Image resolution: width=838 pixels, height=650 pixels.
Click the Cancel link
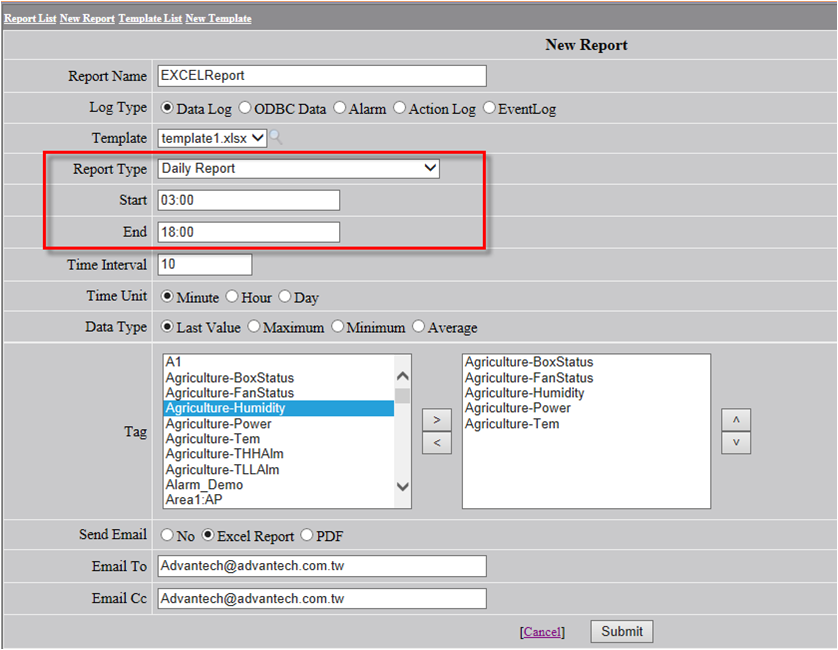pos(542,632)
